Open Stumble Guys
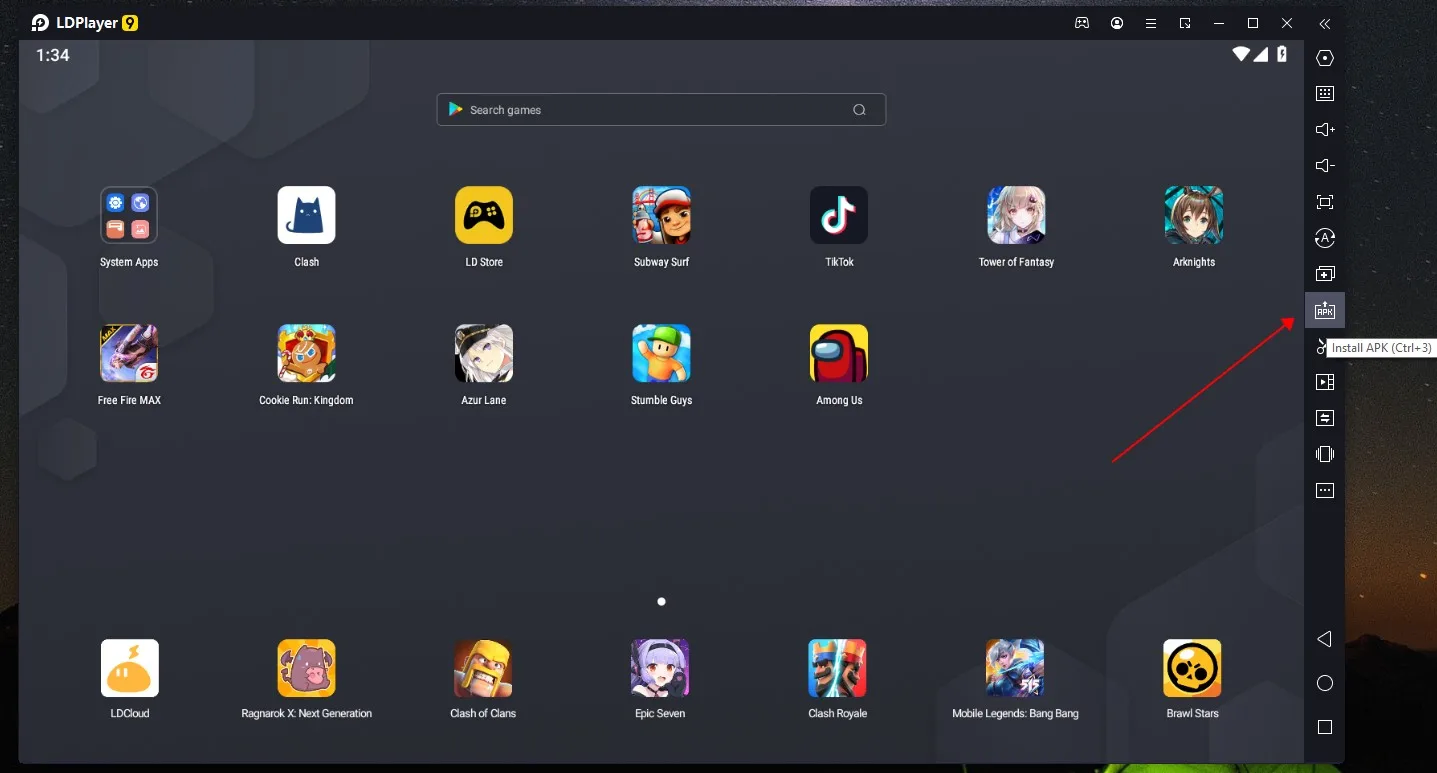This screenshot has width=1437, height=773. [661, 353]
